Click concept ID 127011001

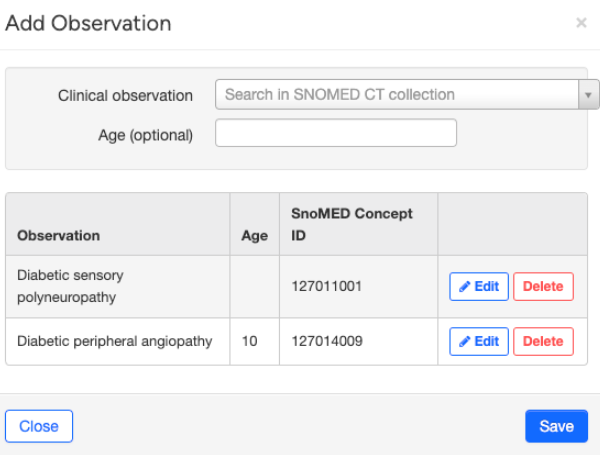326,286
